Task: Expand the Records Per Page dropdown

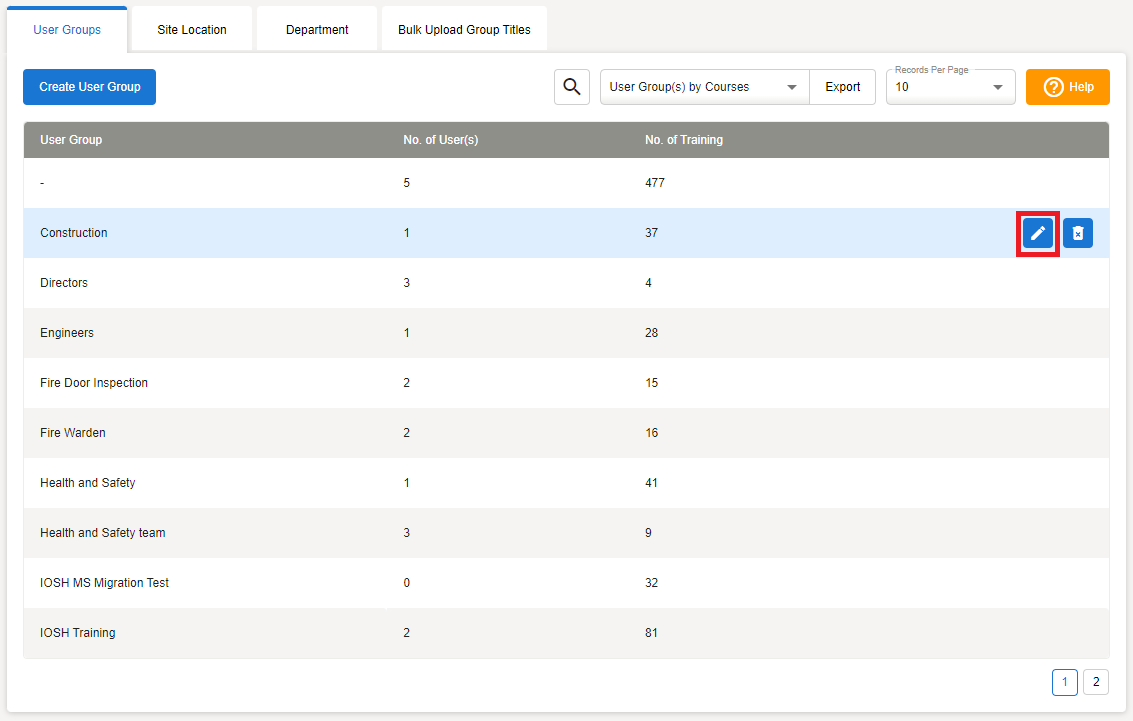Action: (950, 88)
